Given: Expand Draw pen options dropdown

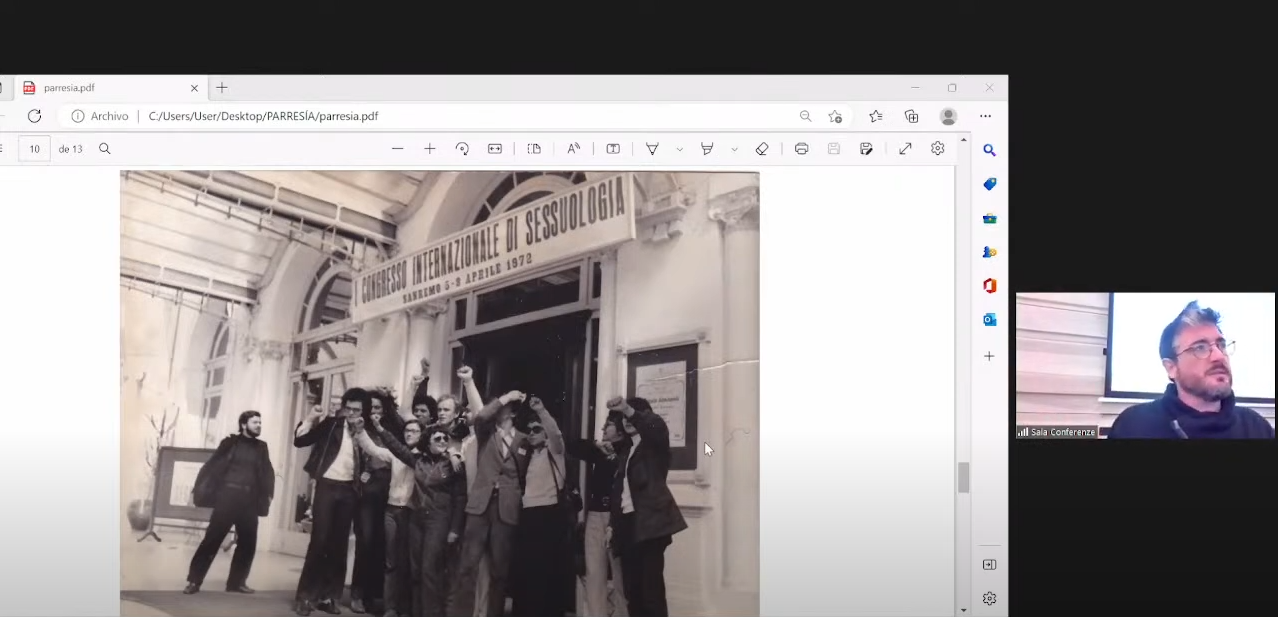Looking at the screenshot, I should point(679,149).
